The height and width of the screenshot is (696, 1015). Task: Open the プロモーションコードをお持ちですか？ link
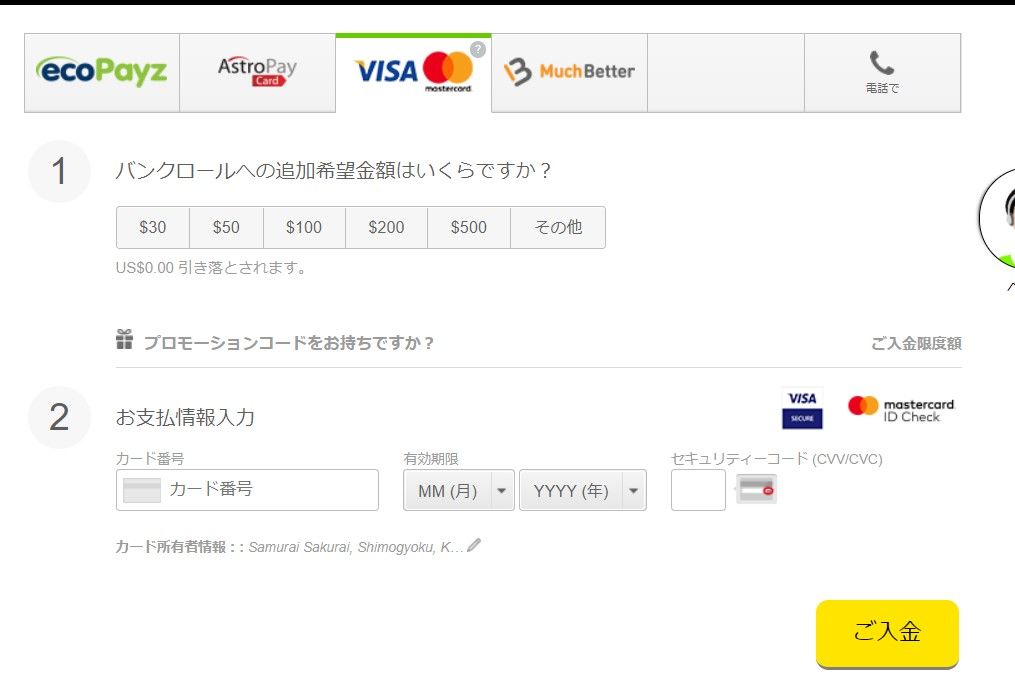coord(289,342)
